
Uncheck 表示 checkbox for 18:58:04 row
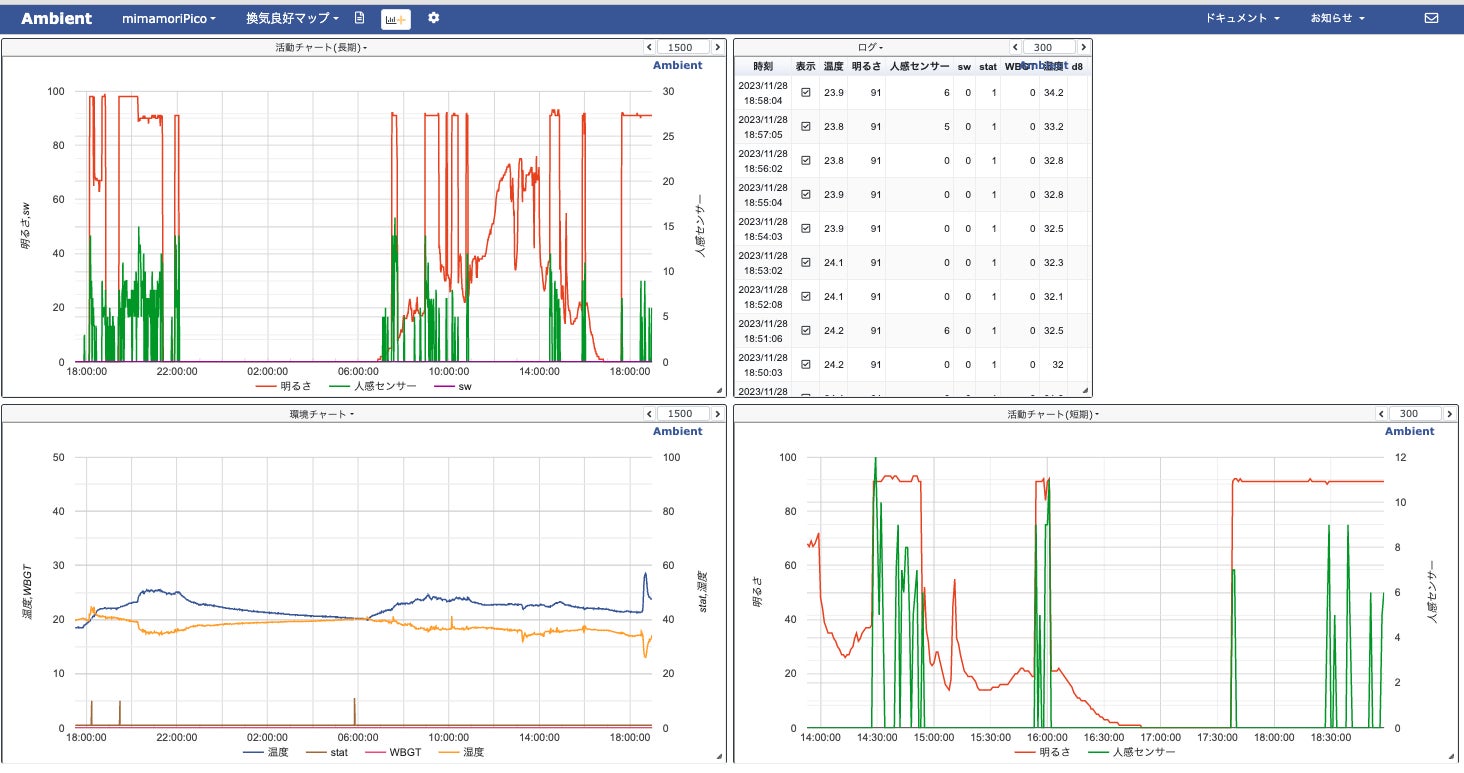pyautogui.click(x=805, y=93)
